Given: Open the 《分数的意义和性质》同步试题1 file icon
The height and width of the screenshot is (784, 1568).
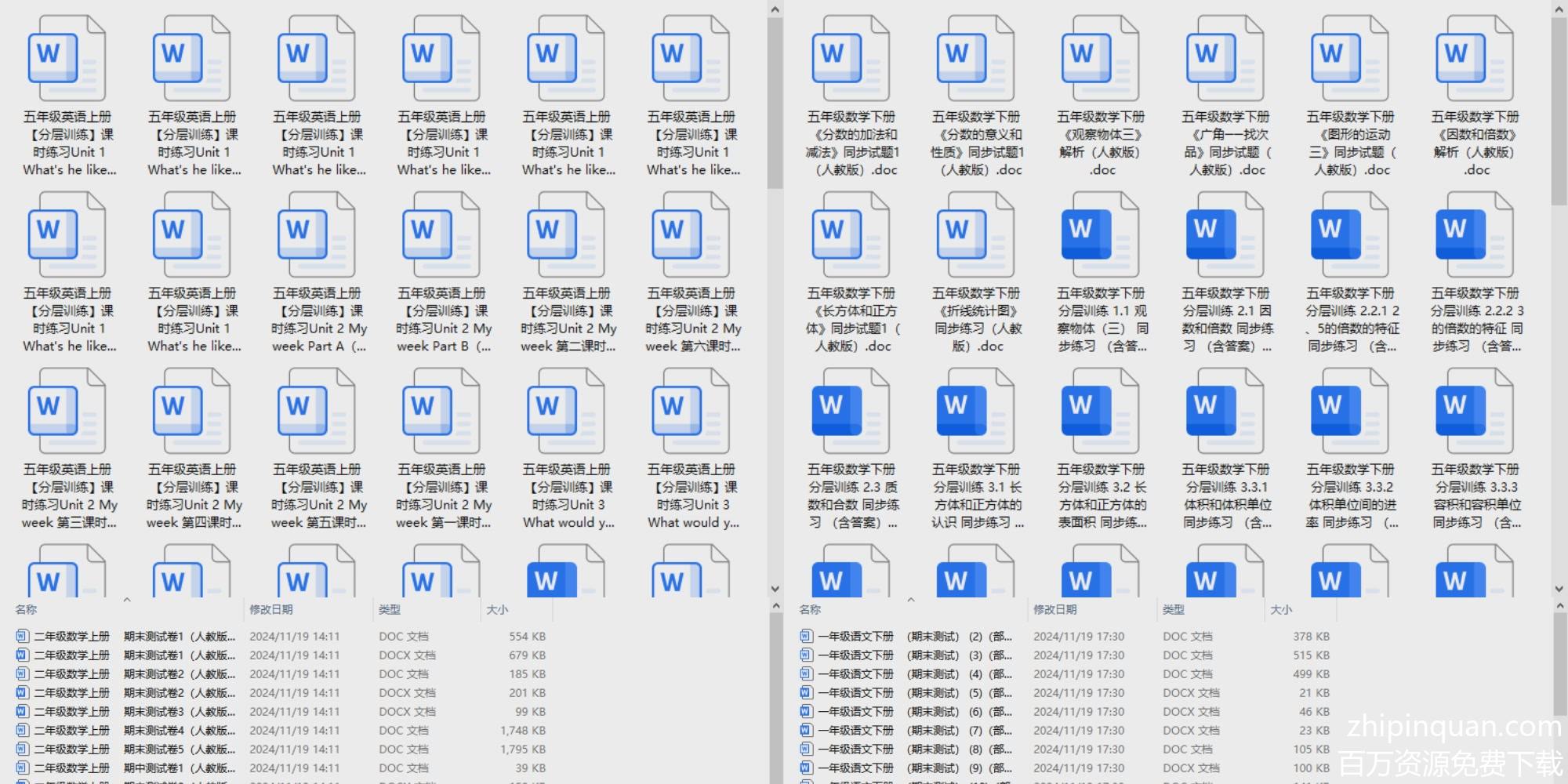Looking at the screenshot, I should [x=976, y=59].
